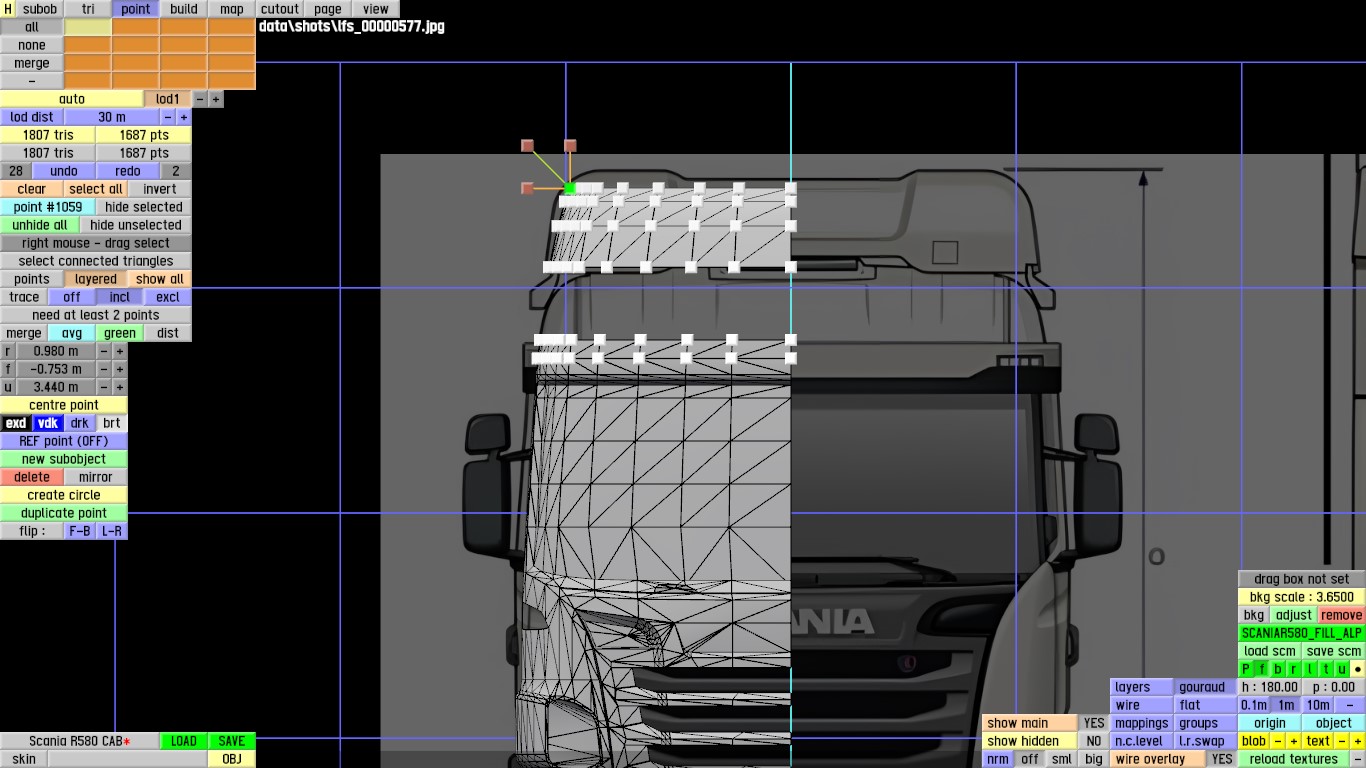Screen dimensions: 1366x768
Task: Increase the lod1 level with plus
Action: click(216, 99)
